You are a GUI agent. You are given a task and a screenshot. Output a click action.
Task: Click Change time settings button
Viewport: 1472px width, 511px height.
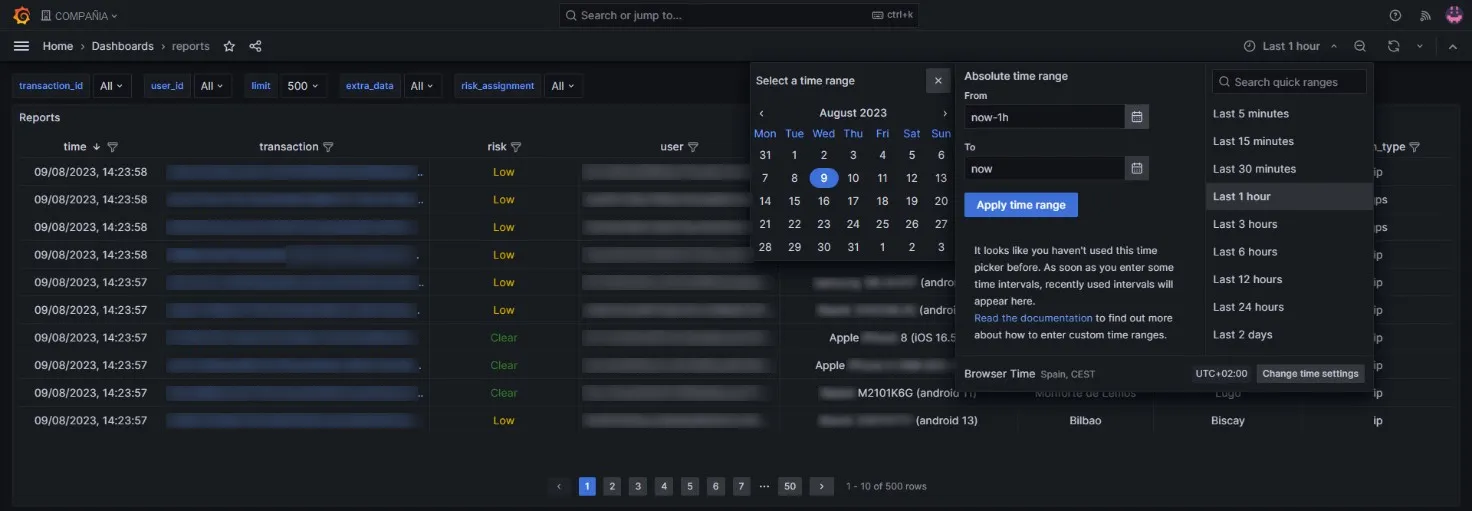click(1310, 374)
